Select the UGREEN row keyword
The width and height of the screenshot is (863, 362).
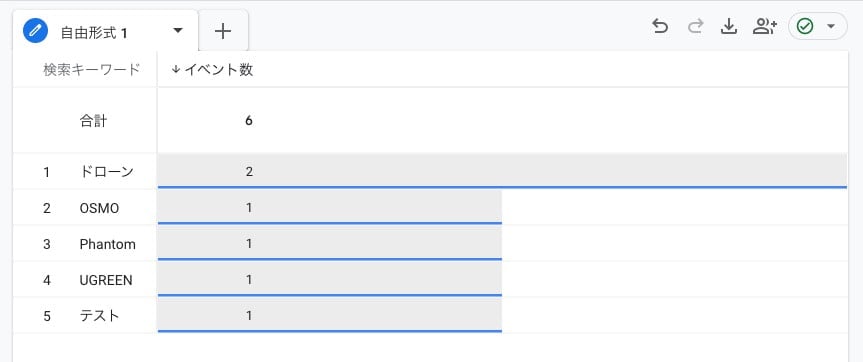106,280
